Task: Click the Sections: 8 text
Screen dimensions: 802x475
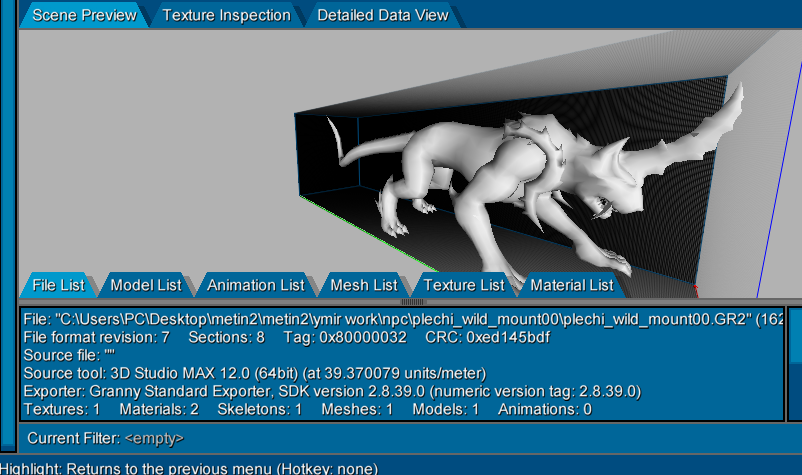Action: pyautogui.click(x=227, y=337)
